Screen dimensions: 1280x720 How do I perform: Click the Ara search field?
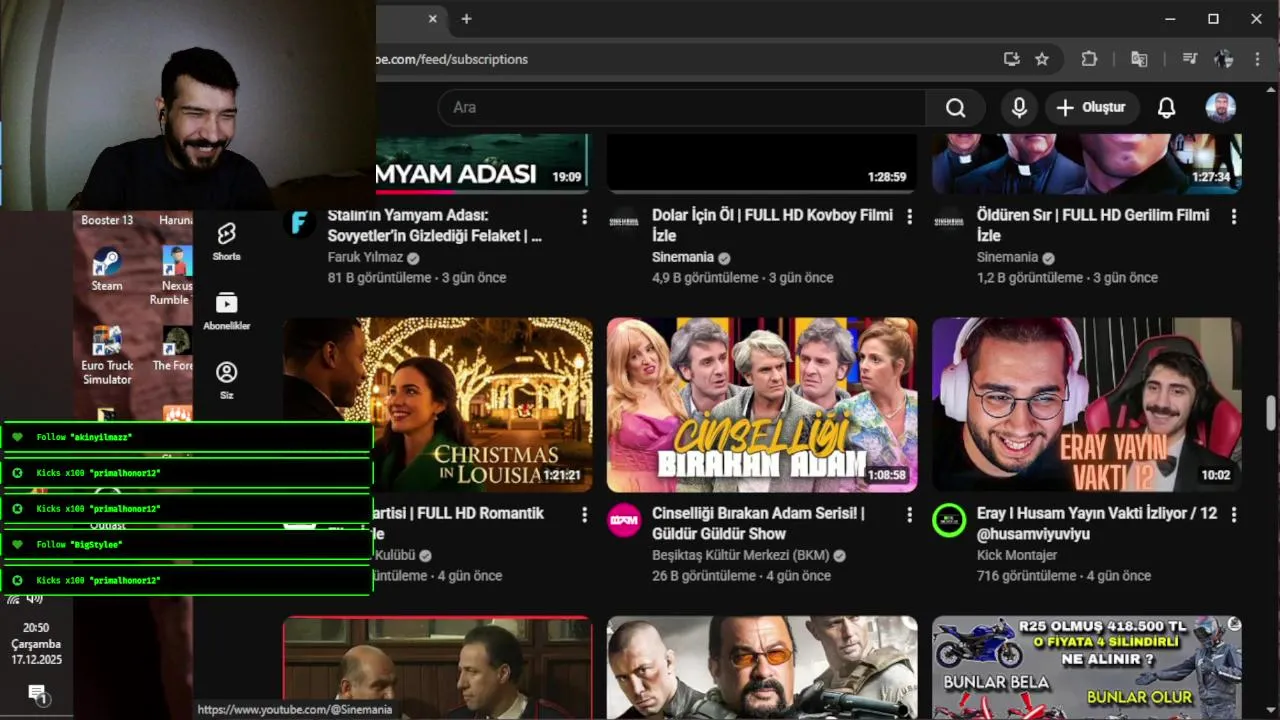pos(681,107)
